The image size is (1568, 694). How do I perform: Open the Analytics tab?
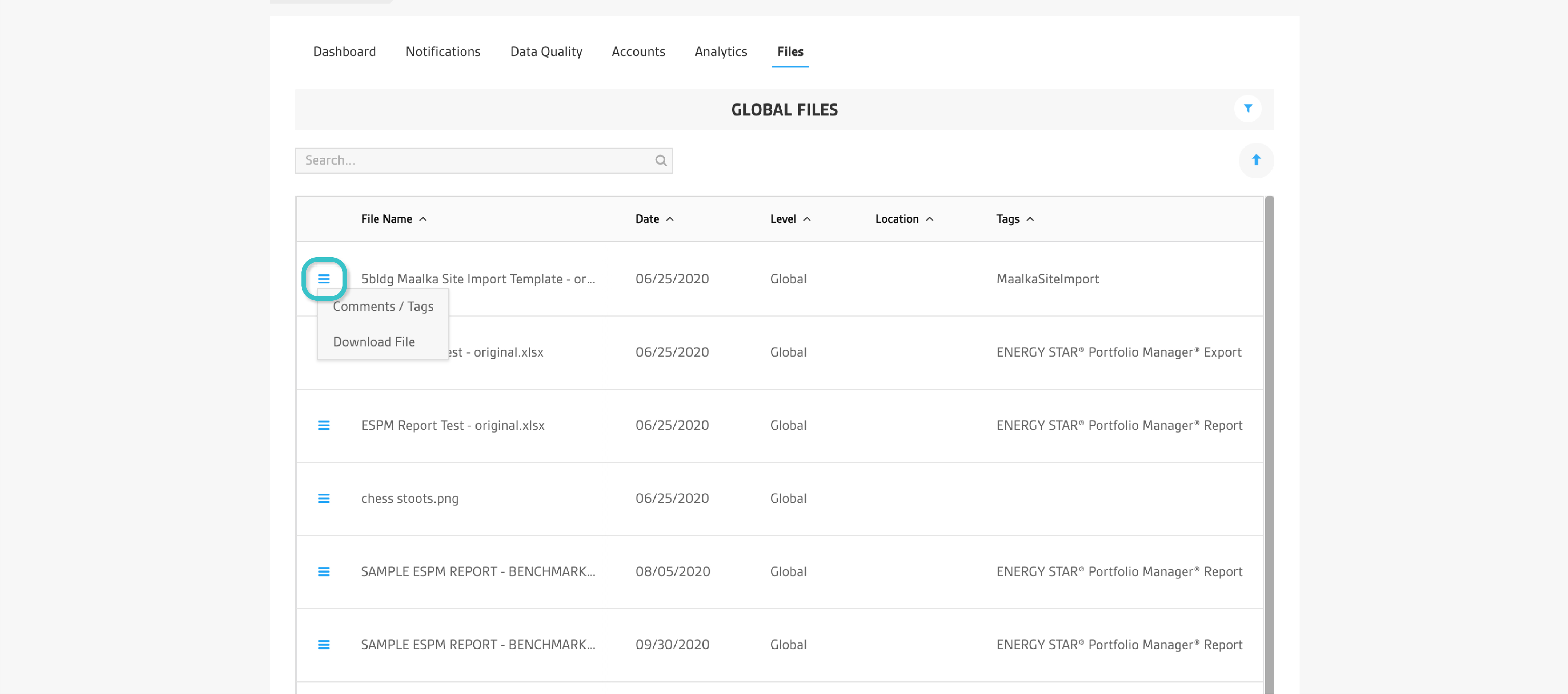pyautogui.click(x=721, y=52)
